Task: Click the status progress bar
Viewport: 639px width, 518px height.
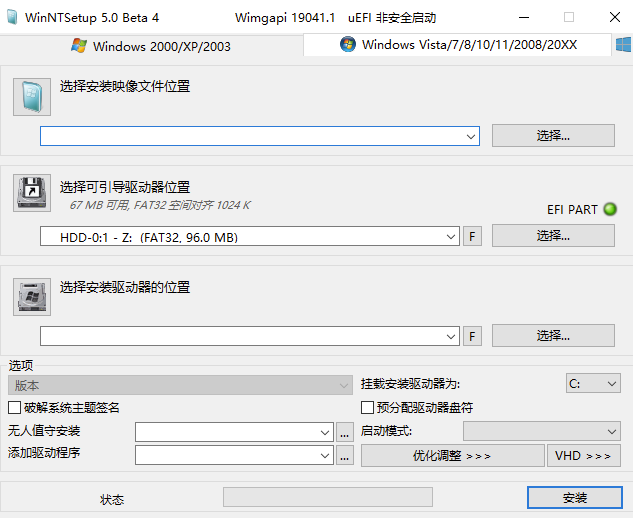Action: point(328,497)
